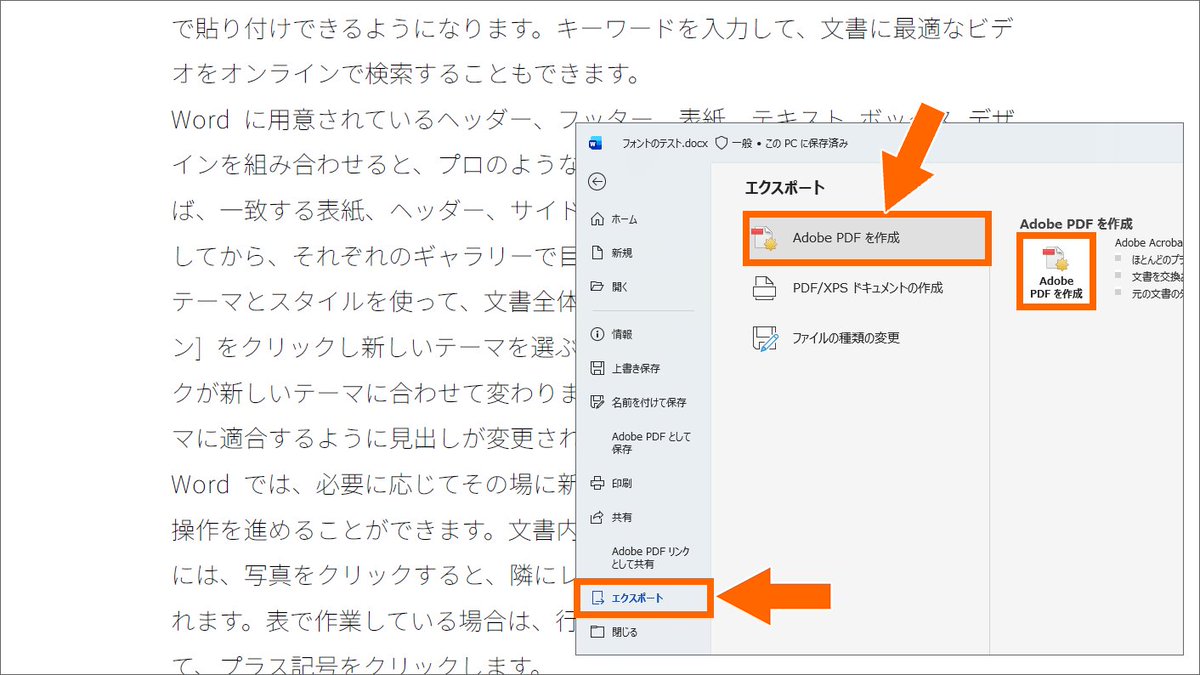Click the back arrow in backstage view
1200x675 pixels.
point(598,182)
